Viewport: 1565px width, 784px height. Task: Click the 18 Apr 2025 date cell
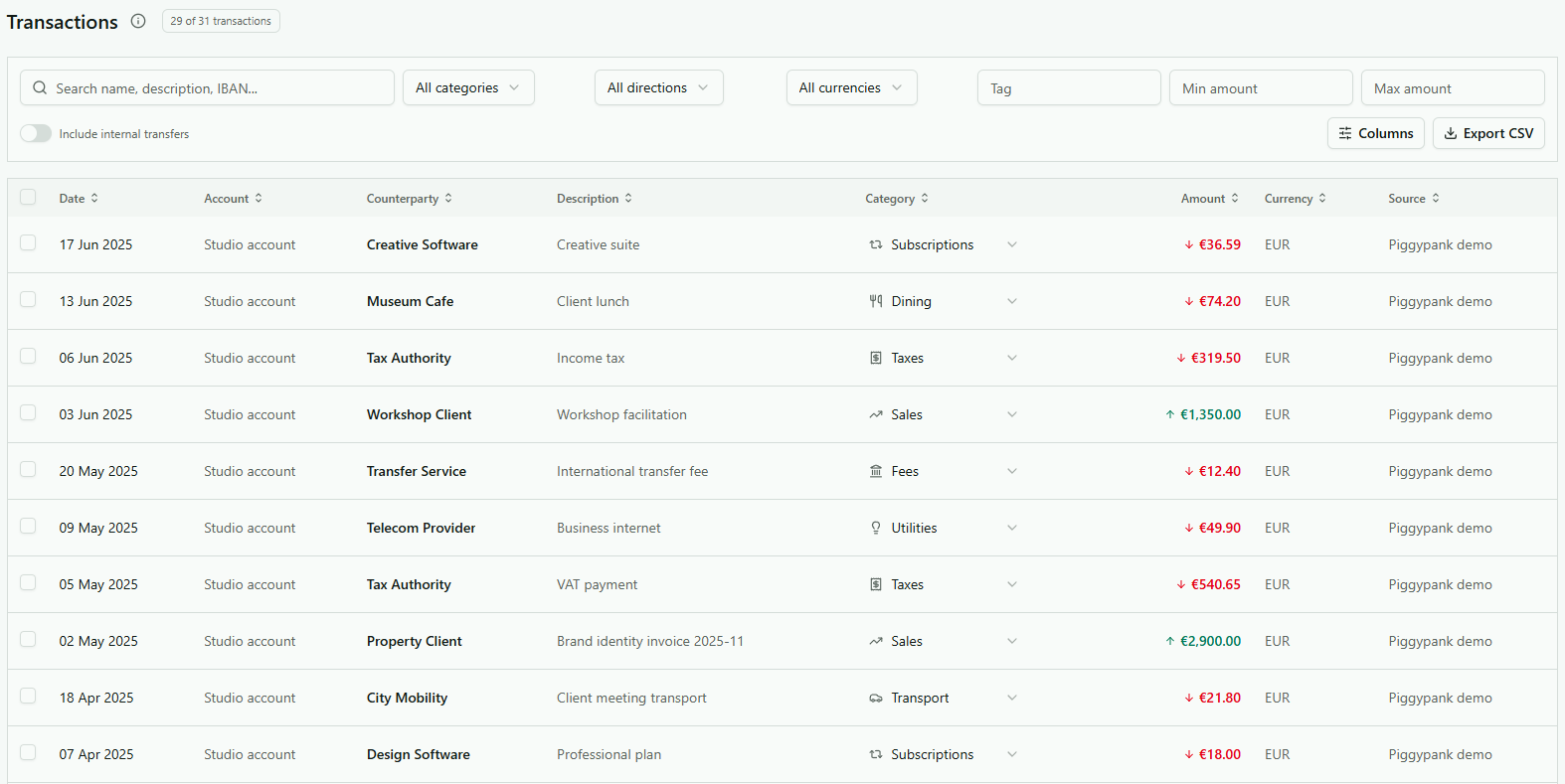click(95, 698)
